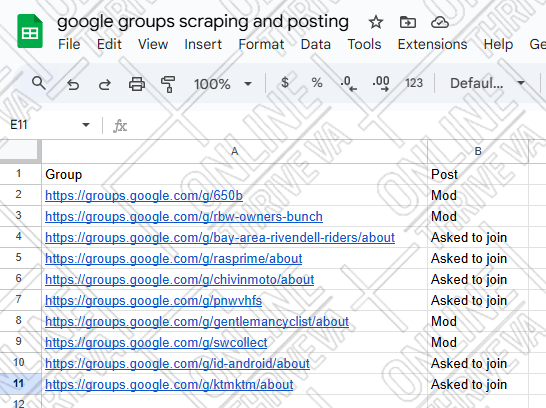The image size is (546, 408).
Task: Open the View menu
Action: [x=153, y=44]
